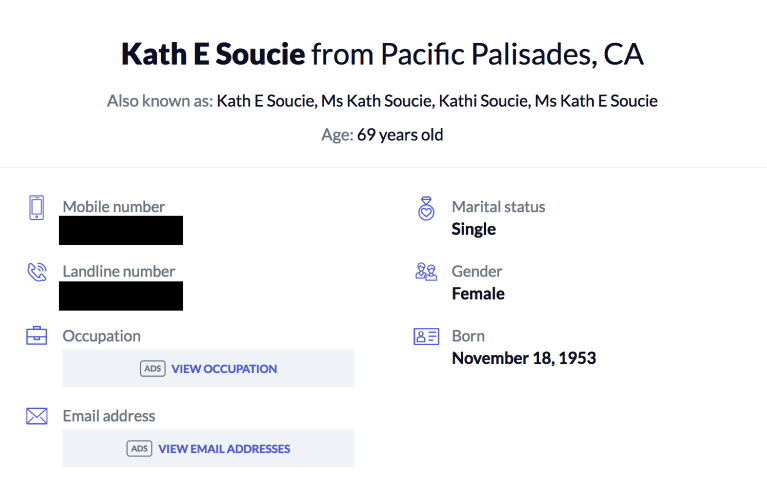
Task: Click the landline phone icon
Action: tap(37, 272)
